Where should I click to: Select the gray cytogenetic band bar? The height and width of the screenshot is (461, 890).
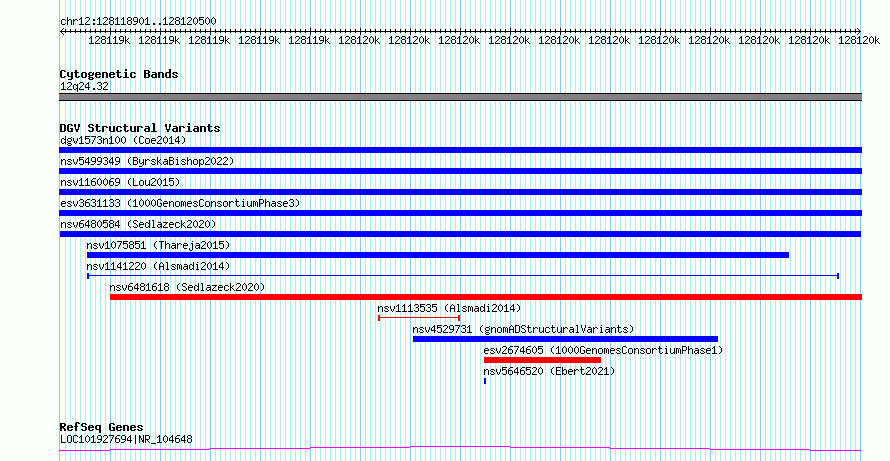460,97
